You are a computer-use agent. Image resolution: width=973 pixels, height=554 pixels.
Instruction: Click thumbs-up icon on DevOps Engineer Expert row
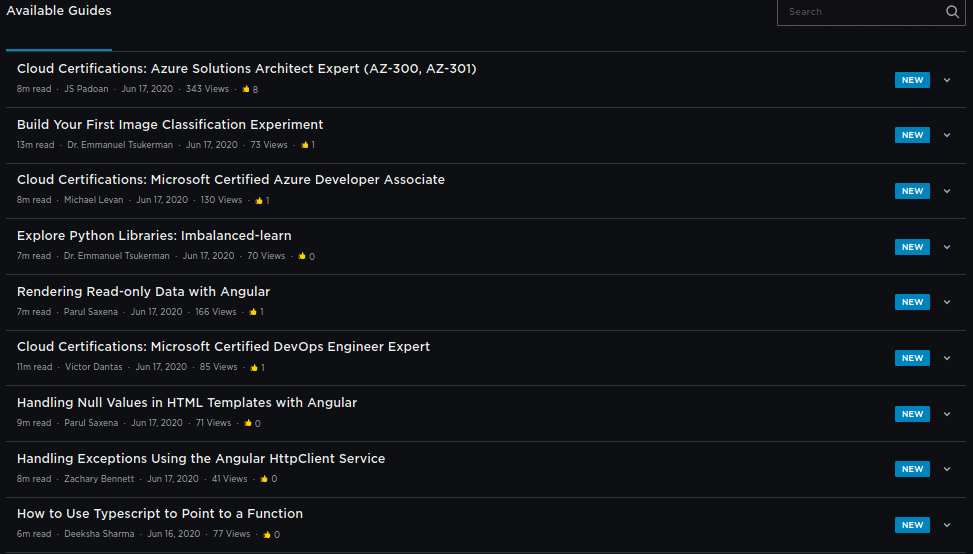click(x=254, y=367)
